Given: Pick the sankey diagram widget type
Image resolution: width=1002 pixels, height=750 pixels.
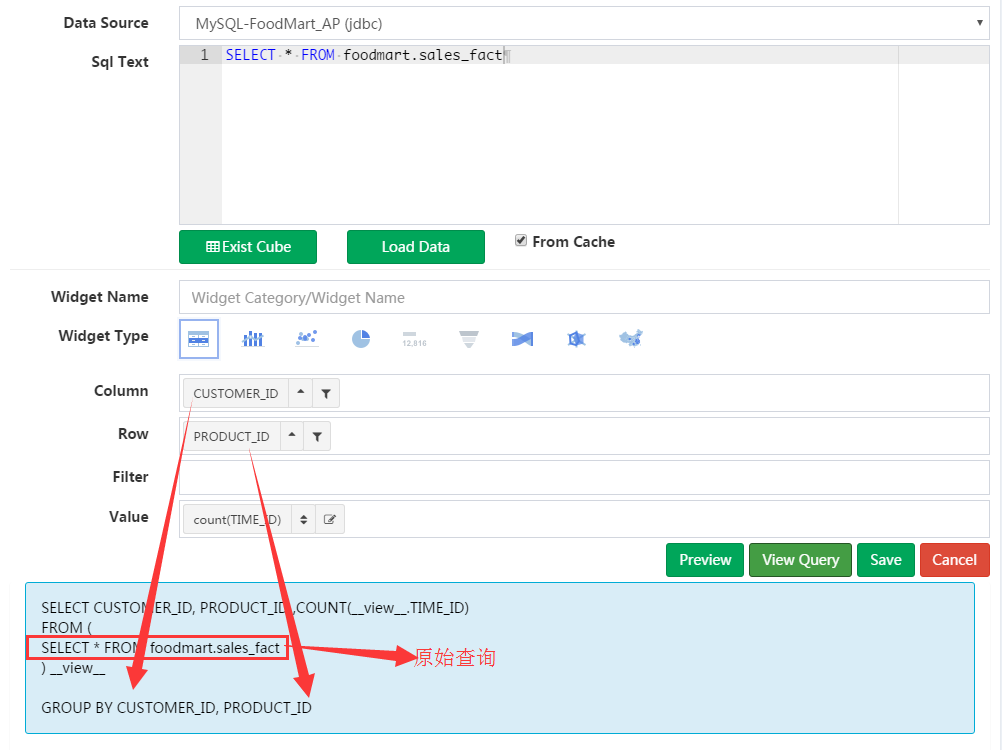Looking at the screenshot, I should (522, 339).
